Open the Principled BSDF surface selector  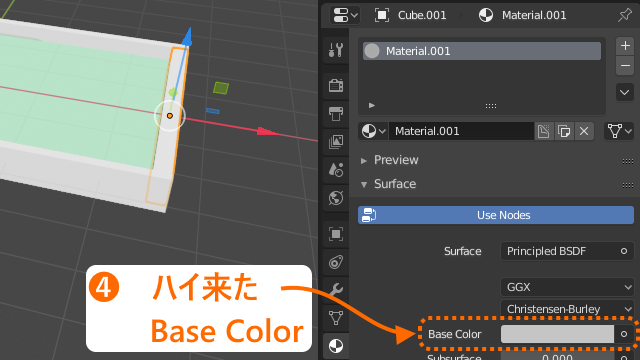[567, 251]
